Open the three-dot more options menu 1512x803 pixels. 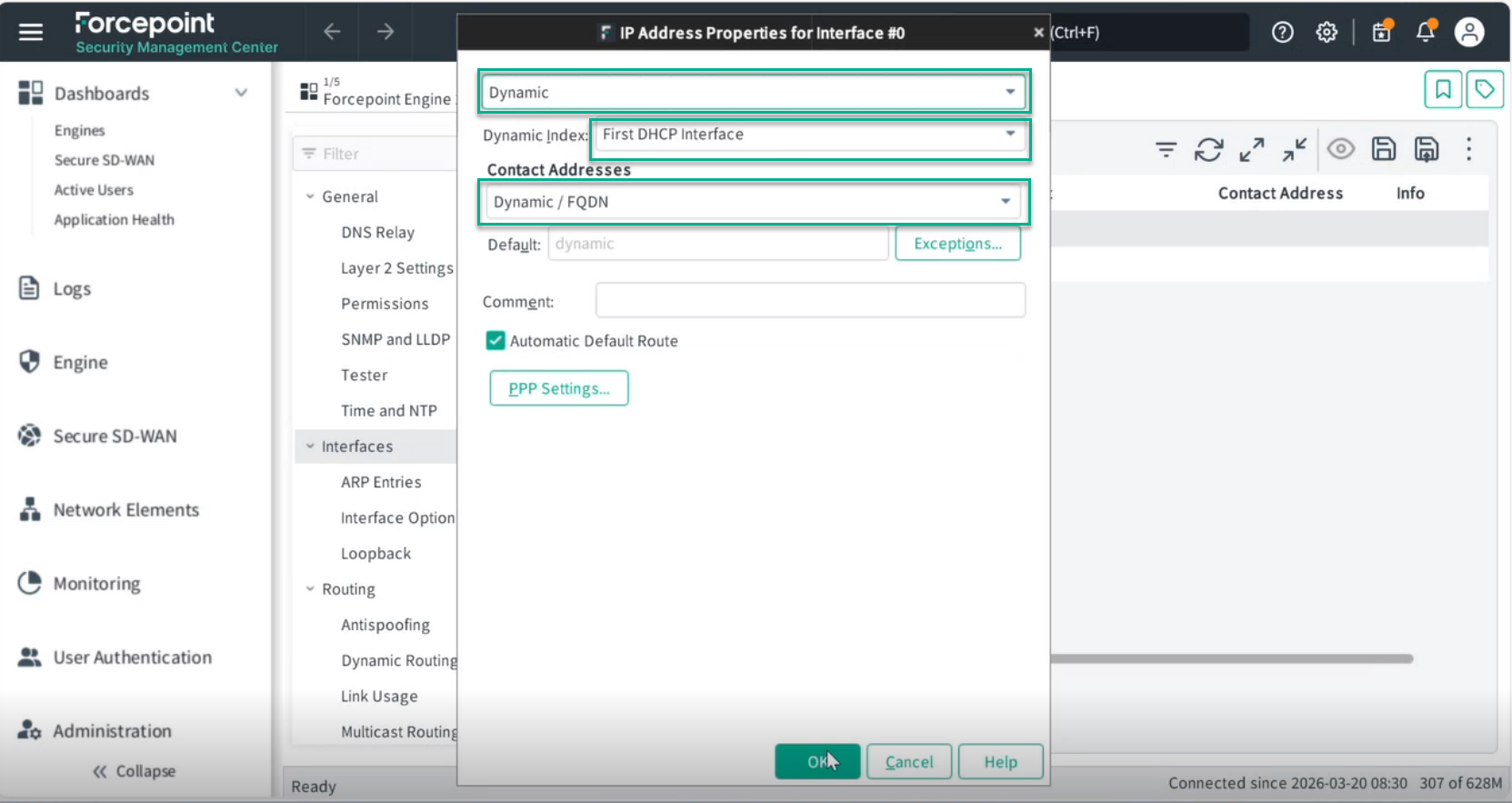pyautogui.click(x=1469, y=149)
